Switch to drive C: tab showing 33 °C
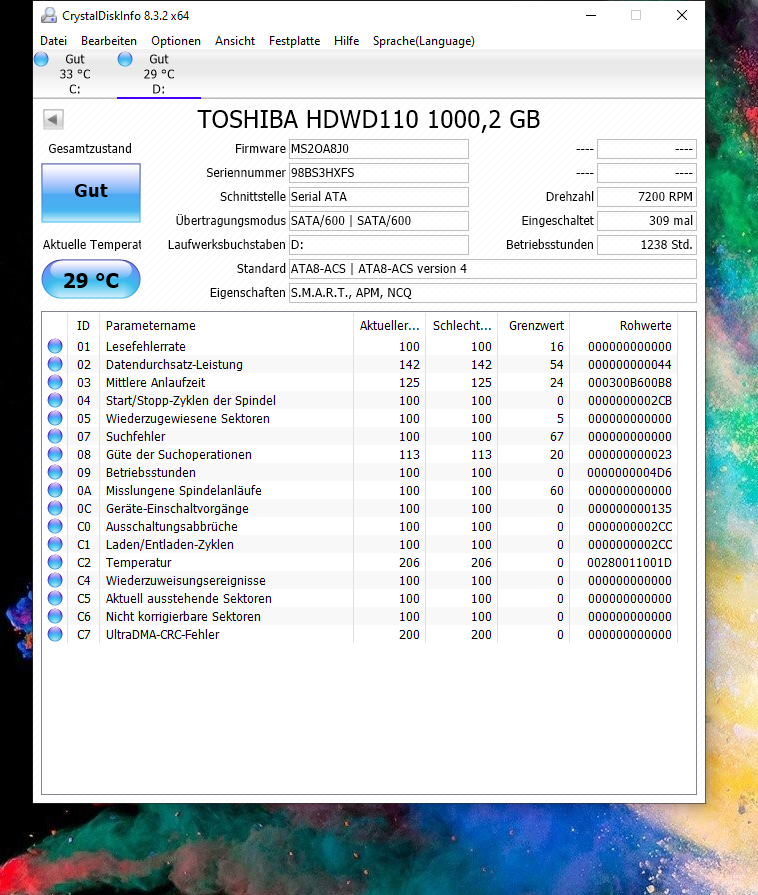This screenshot has width=758, height=895. click(75, 74)
